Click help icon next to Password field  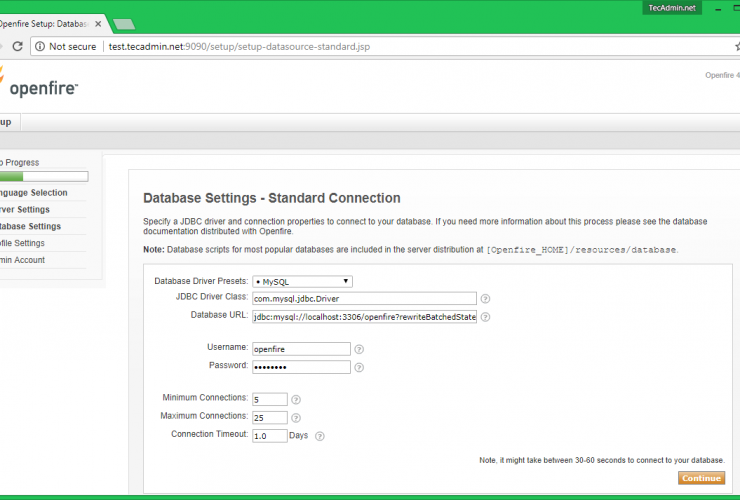tap(359, 367)
